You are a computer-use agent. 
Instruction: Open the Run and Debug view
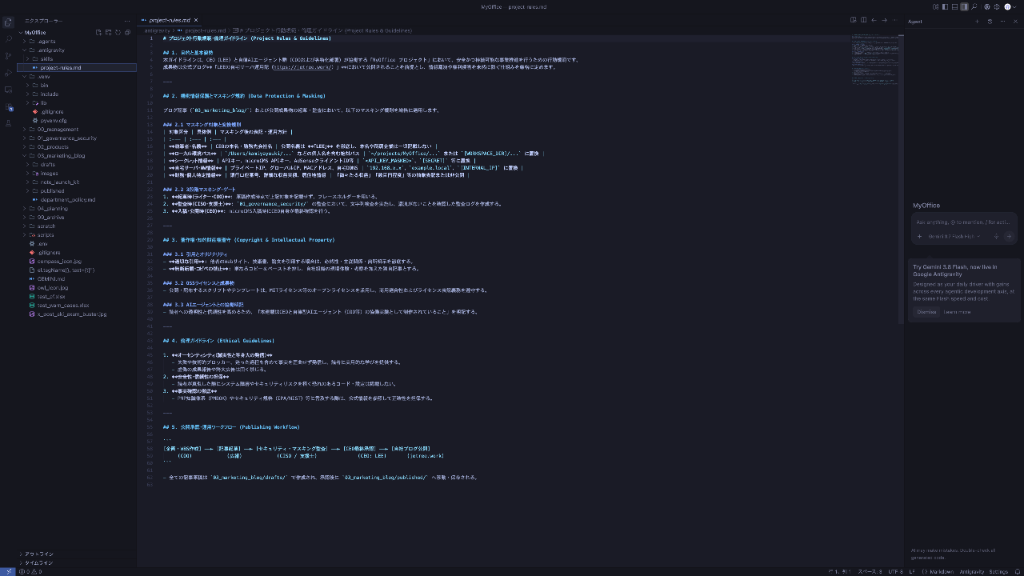pos(8,73)
